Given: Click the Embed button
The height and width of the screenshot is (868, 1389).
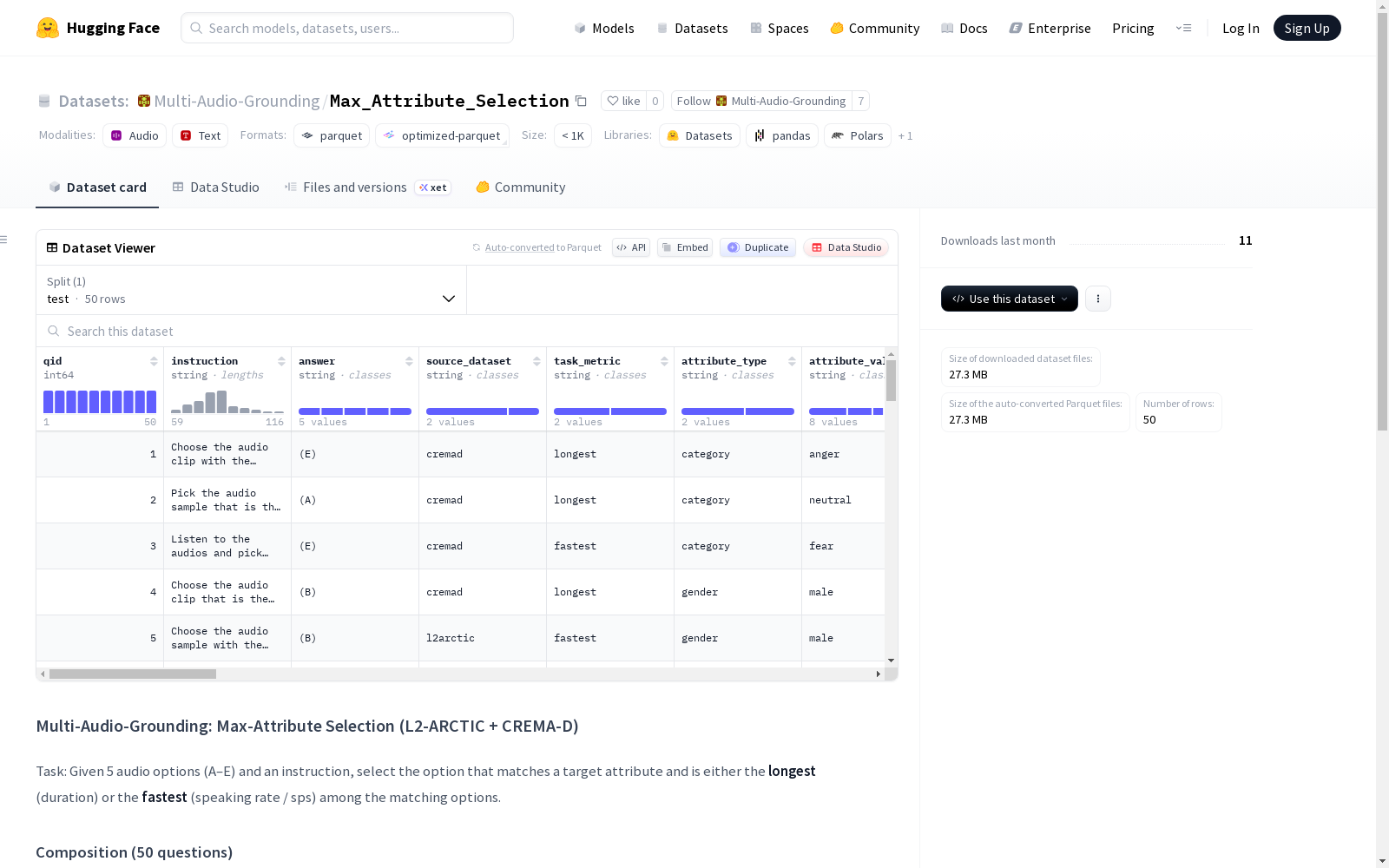Looking at the screenshot, I should tap(685, 247).
